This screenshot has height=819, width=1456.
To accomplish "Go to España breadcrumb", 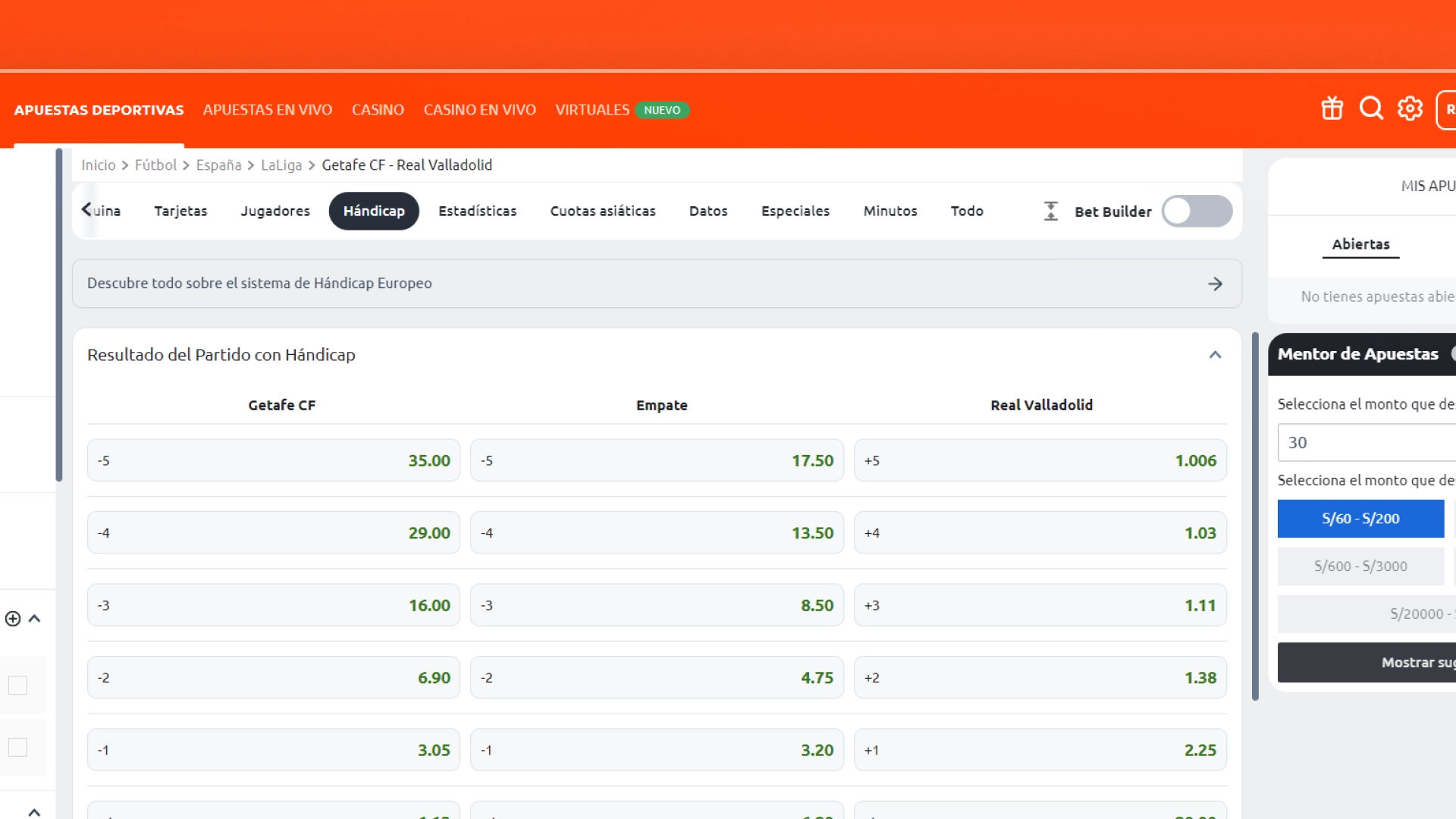I will tap(218, 165).
